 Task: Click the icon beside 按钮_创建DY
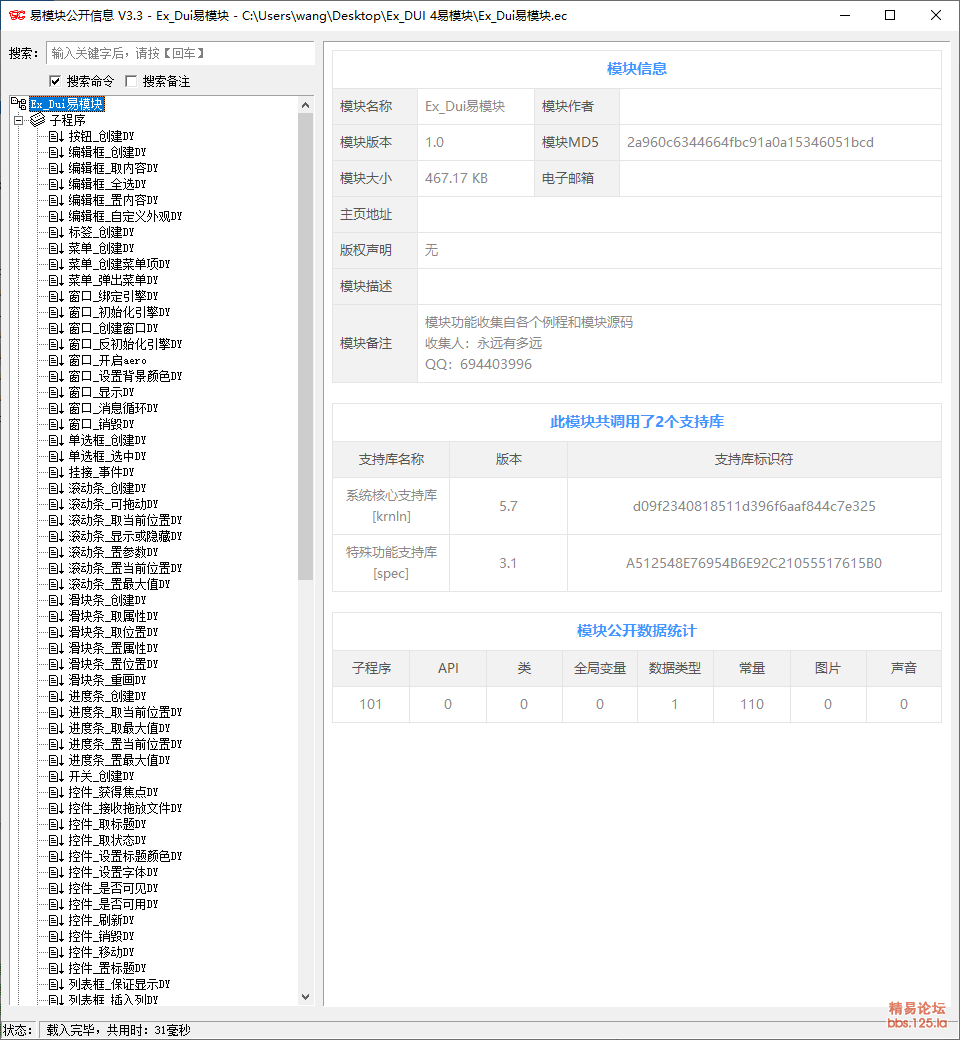click(x=56, y=136)
